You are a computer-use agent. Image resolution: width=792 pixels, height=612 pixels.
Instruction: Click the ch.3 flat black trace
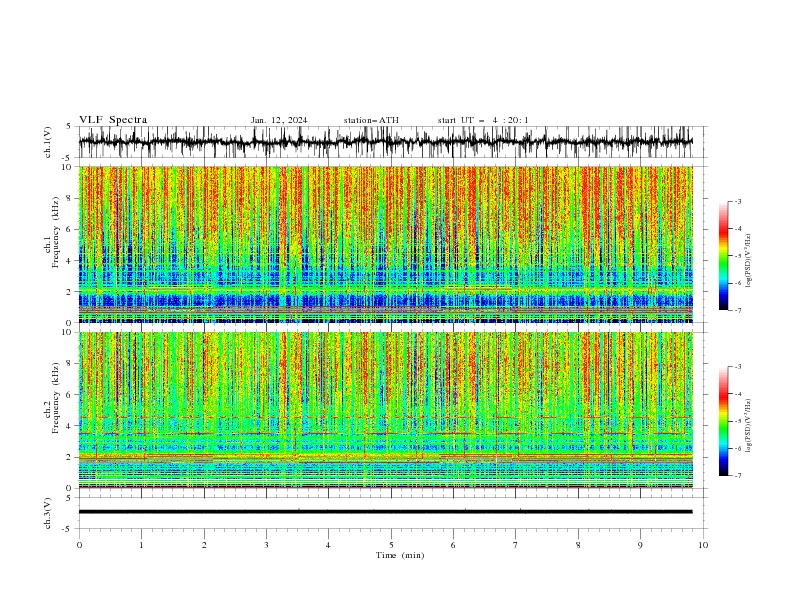(x=385, y=512)
